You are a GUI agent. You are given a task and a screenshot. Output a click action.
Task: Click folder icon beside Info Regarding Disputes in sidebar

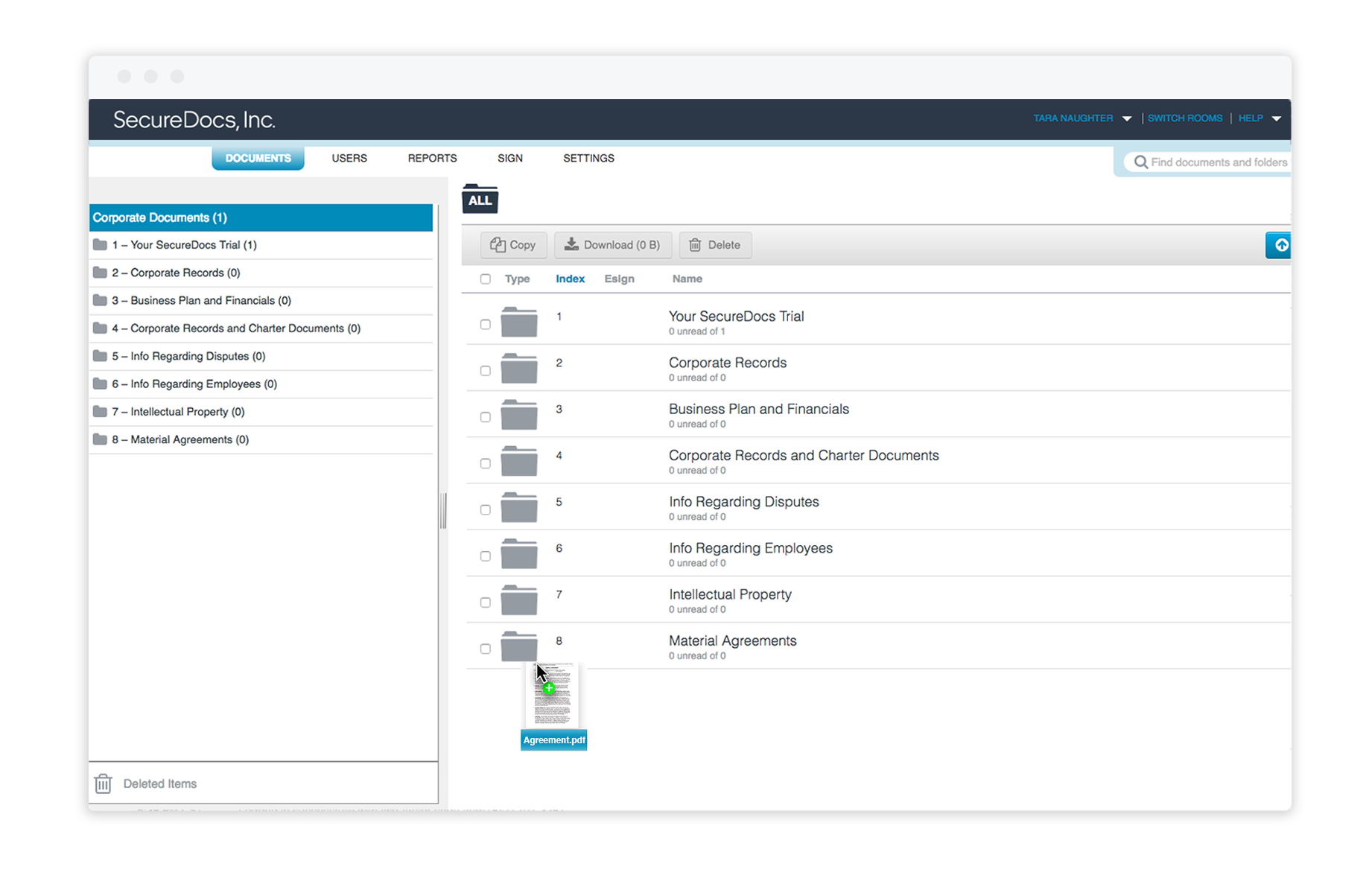point(100,356)
